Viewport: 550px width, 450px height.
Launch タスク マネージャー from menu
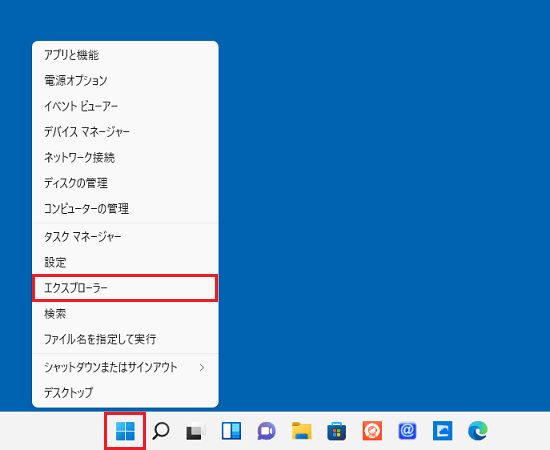(125, 237)
